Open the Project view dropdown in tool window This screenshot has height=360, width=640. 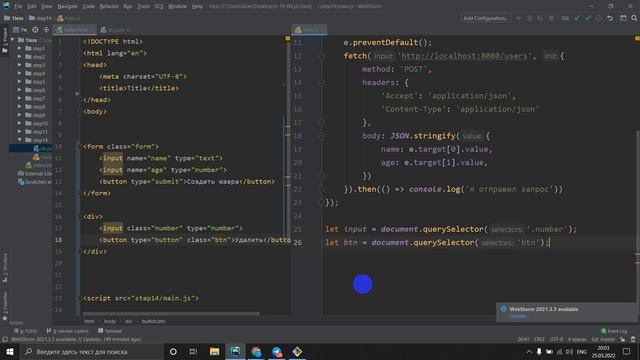[x=20, y=30]
